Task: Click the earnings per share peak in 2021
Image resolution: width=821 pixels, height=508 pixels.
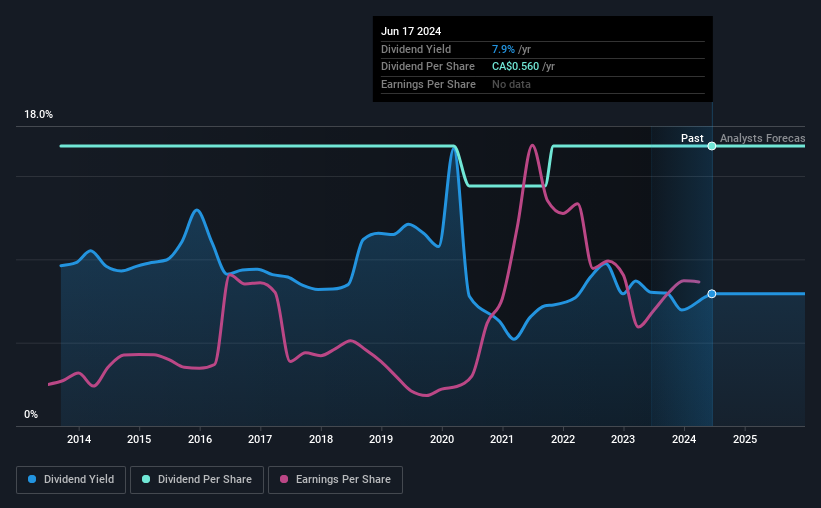Action: click(x=532, y=146)
